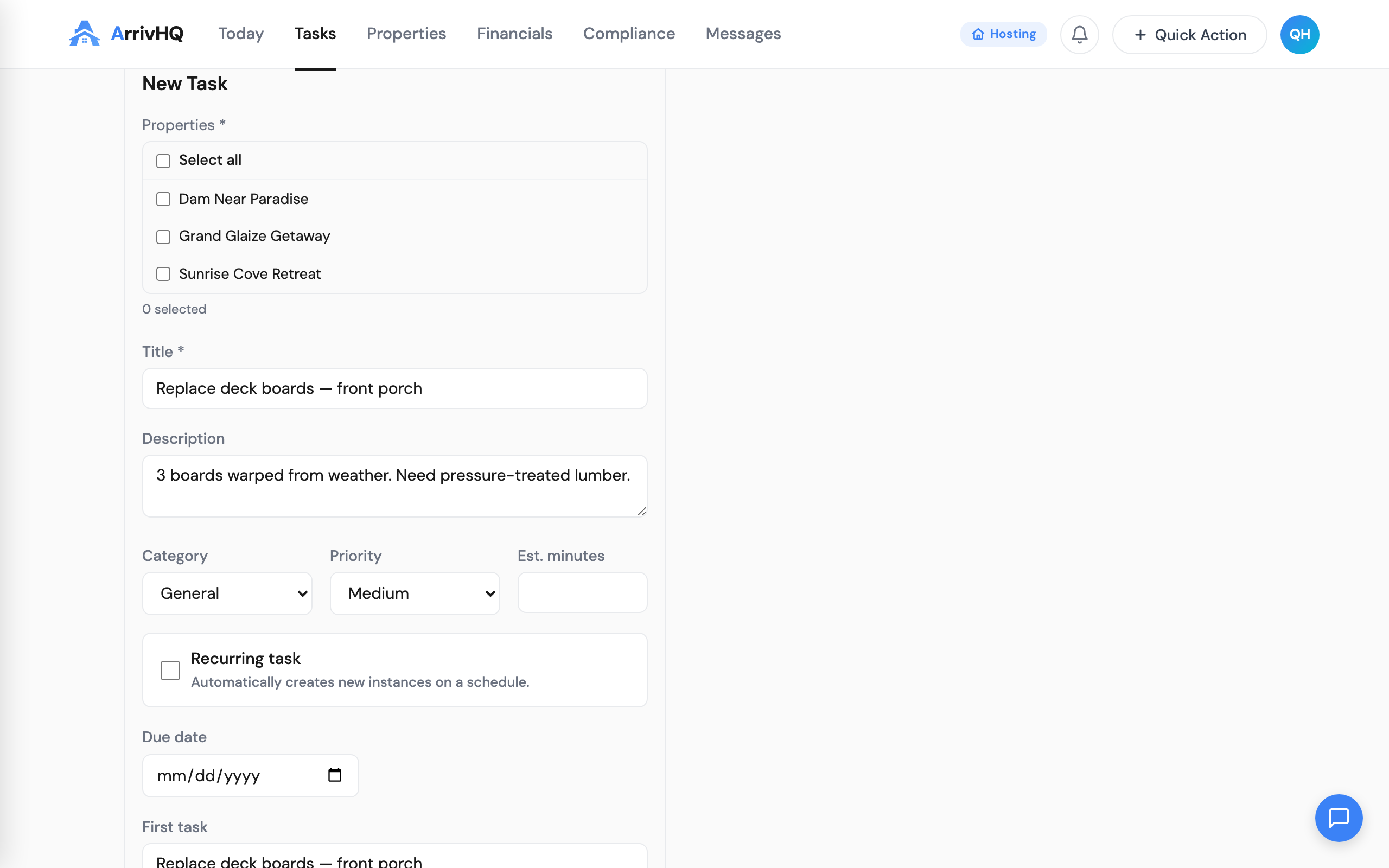The image size is (1389, 868).
Task: Enable the Recurring task checkbox
Action: 170,670
